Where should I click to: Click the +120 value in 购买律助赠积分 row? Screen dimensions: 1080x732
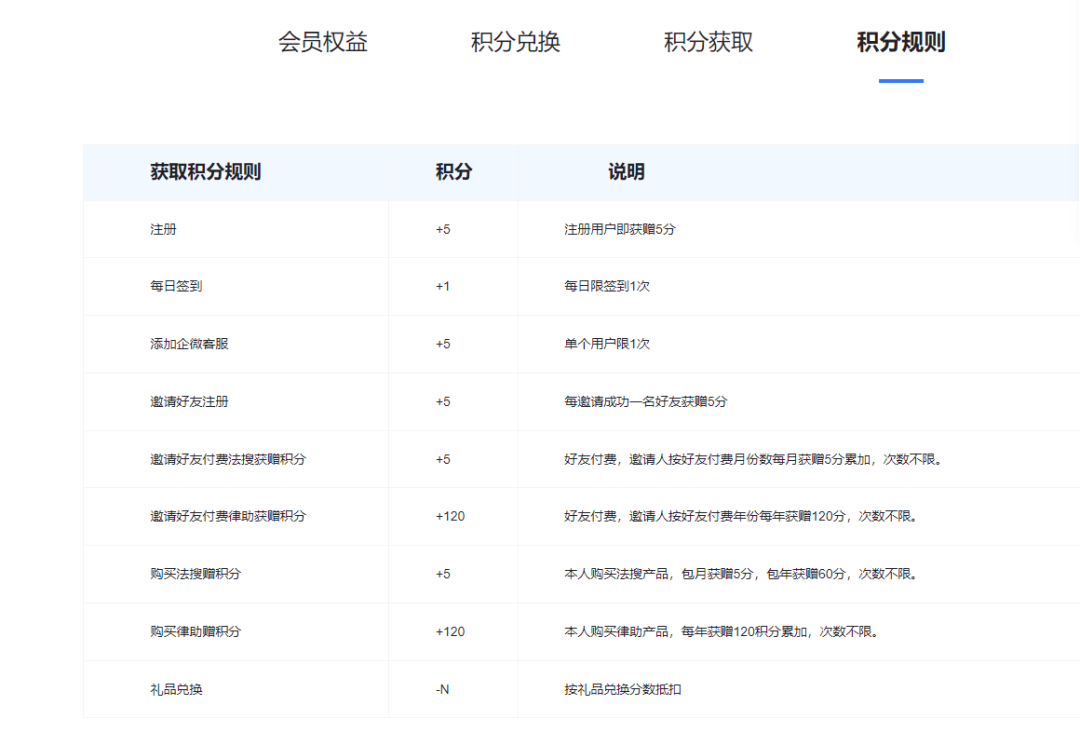[450, 631]
